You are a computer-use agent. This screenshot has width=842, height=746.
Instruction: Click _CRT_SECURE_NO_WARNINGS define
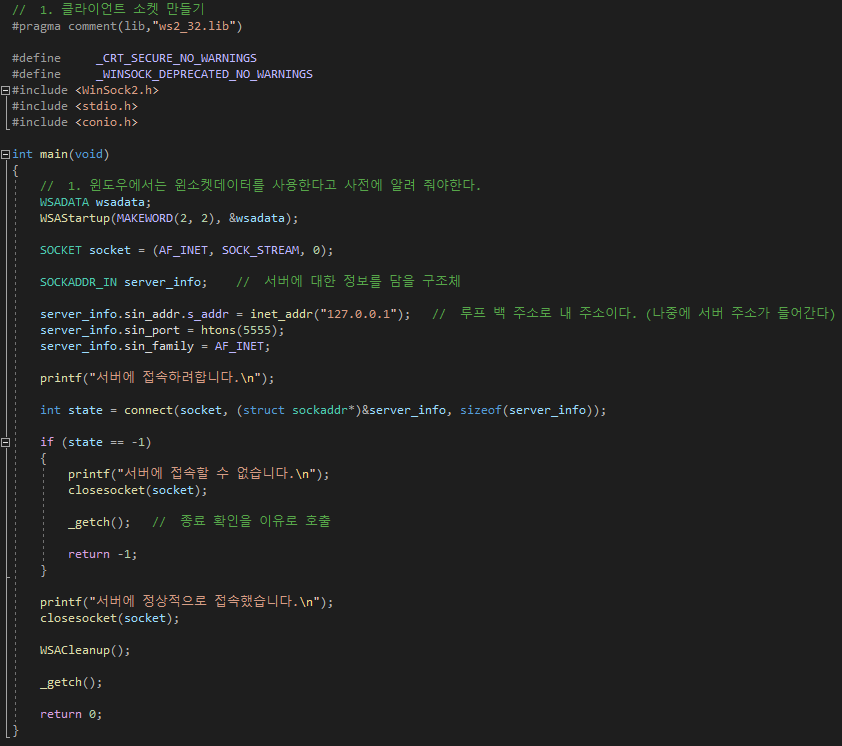coord(177,58)
